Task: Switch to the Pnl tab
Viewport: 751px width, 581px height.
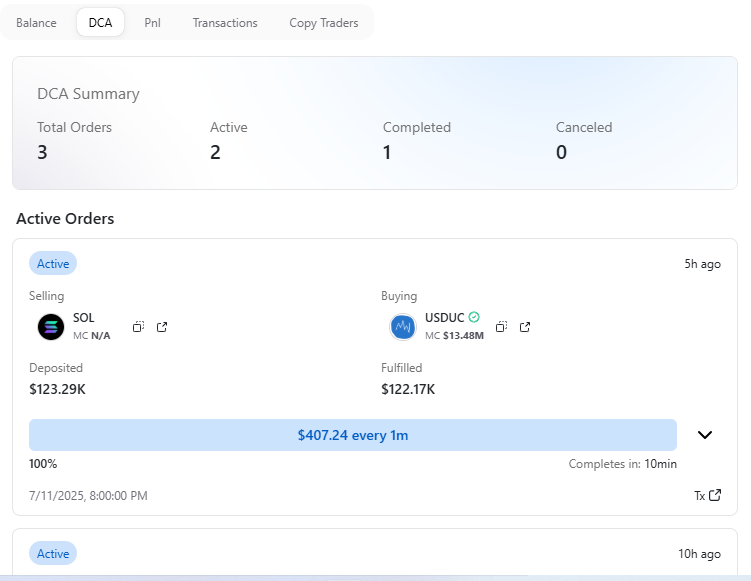Action: (x=152, y=23)
